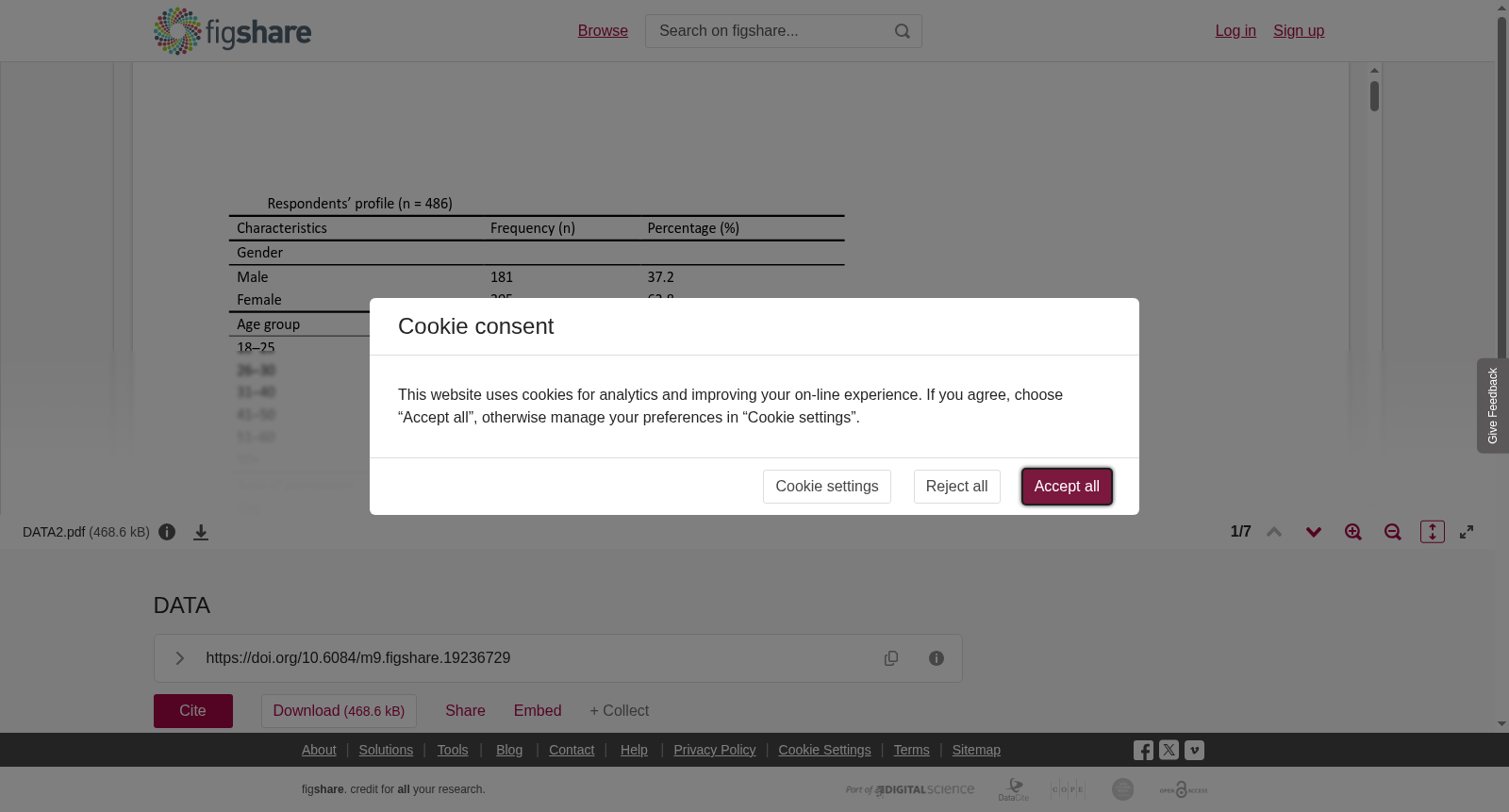Zoom out on the document viewer

pos(1393,532)
